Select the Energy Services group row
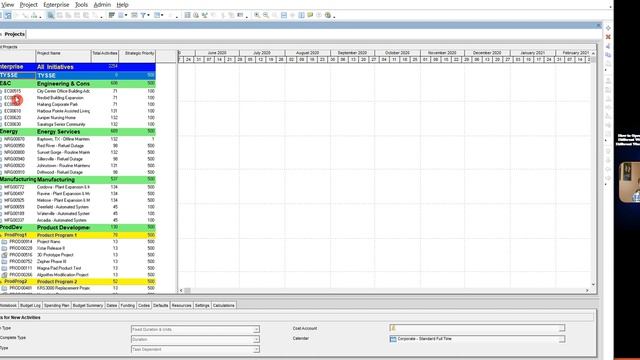Screen dimensions: 640x360 click(x=78, y=132)
